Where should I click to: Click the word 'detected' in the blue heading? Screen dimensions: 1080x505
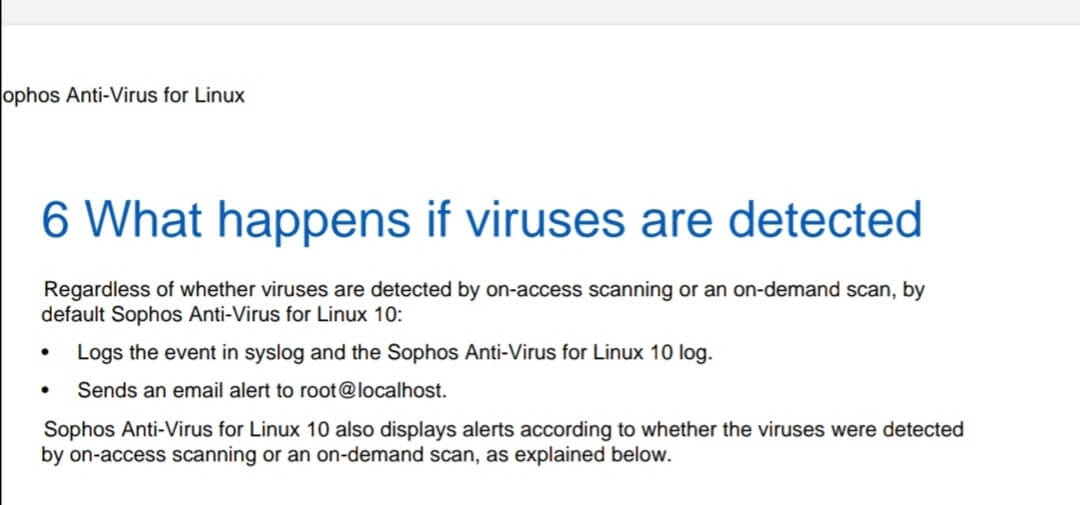(x=825, y=220)
